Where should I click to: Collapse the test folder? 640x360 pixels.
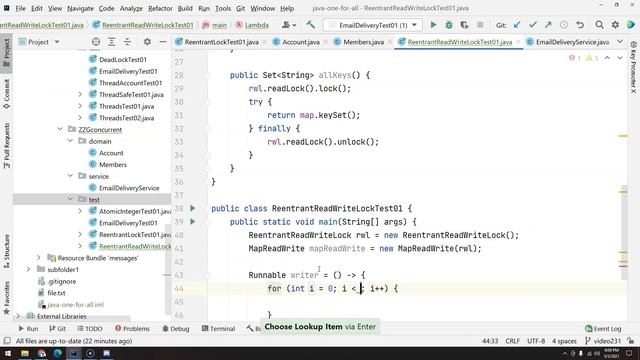pos(70,199)
